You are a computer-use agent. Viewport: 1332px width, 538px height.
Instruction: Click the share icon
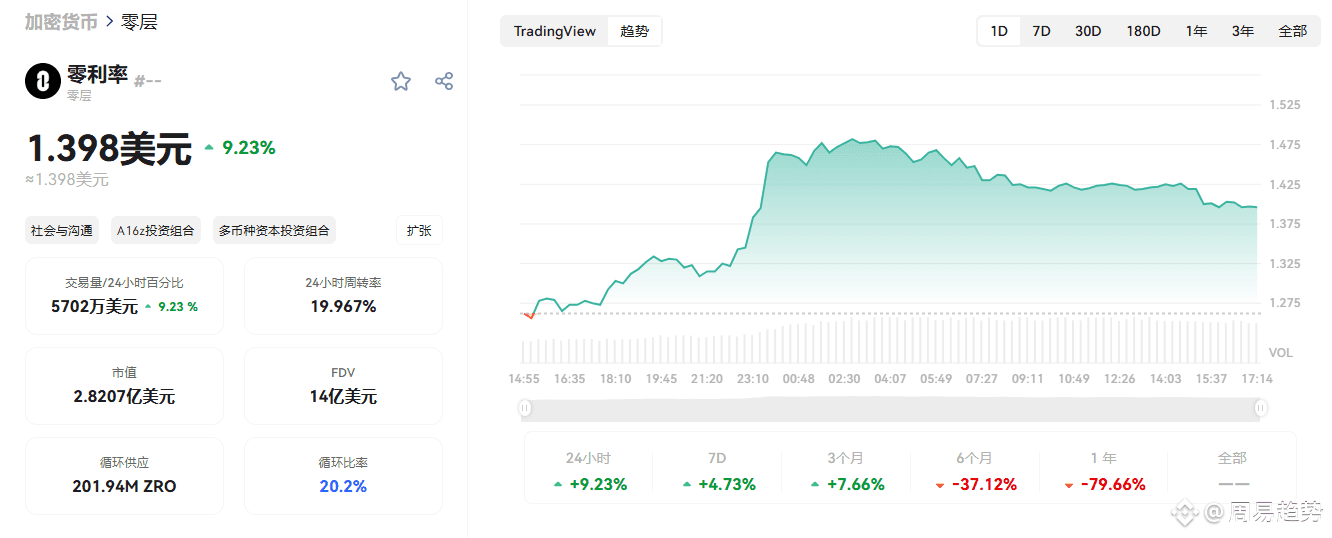pyautogui.click(x=445, y=81)
